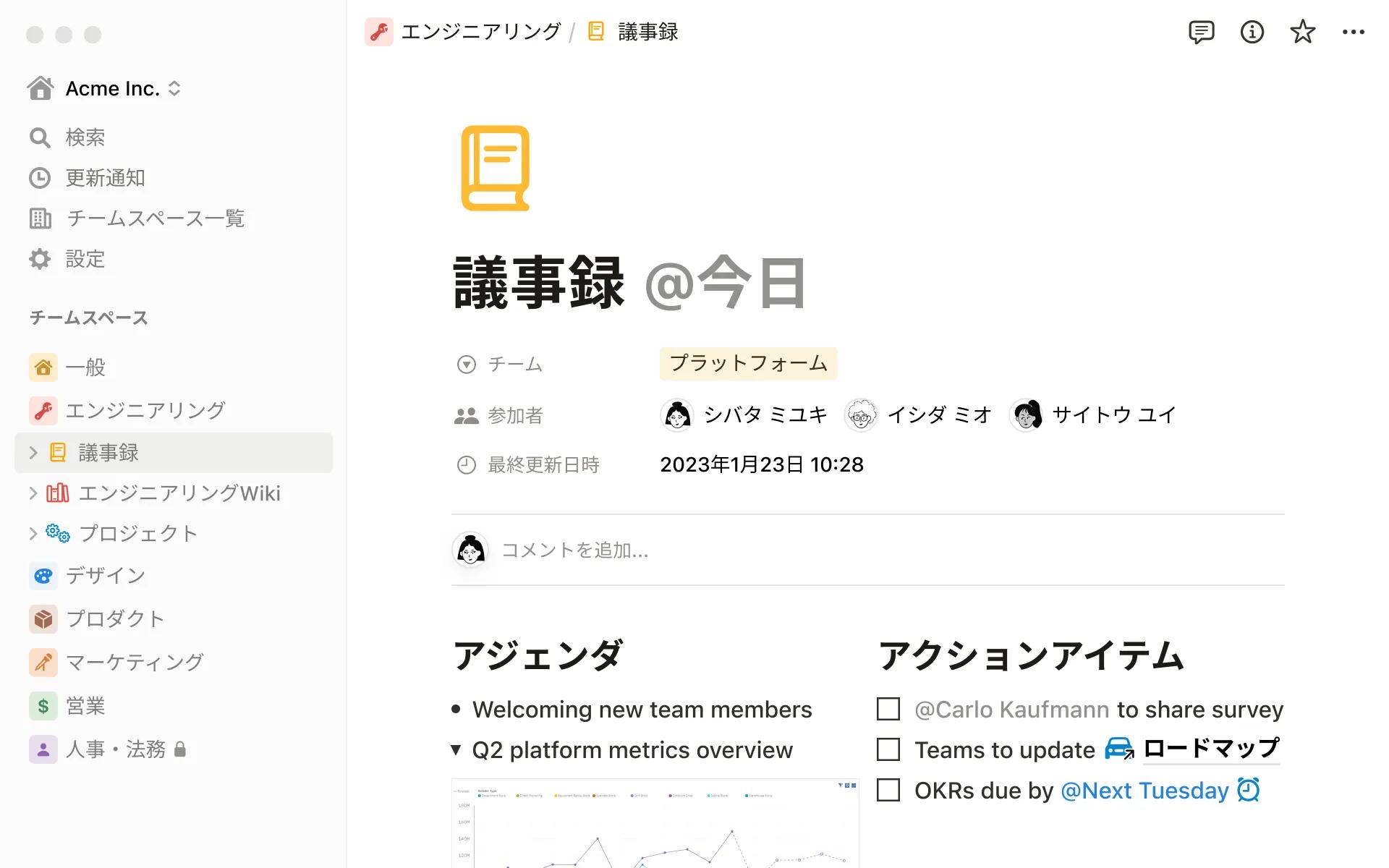Click the 設定 gear icon
Image resolution: width=1389 pixels, height=868 pixels.
pos(40,259)
